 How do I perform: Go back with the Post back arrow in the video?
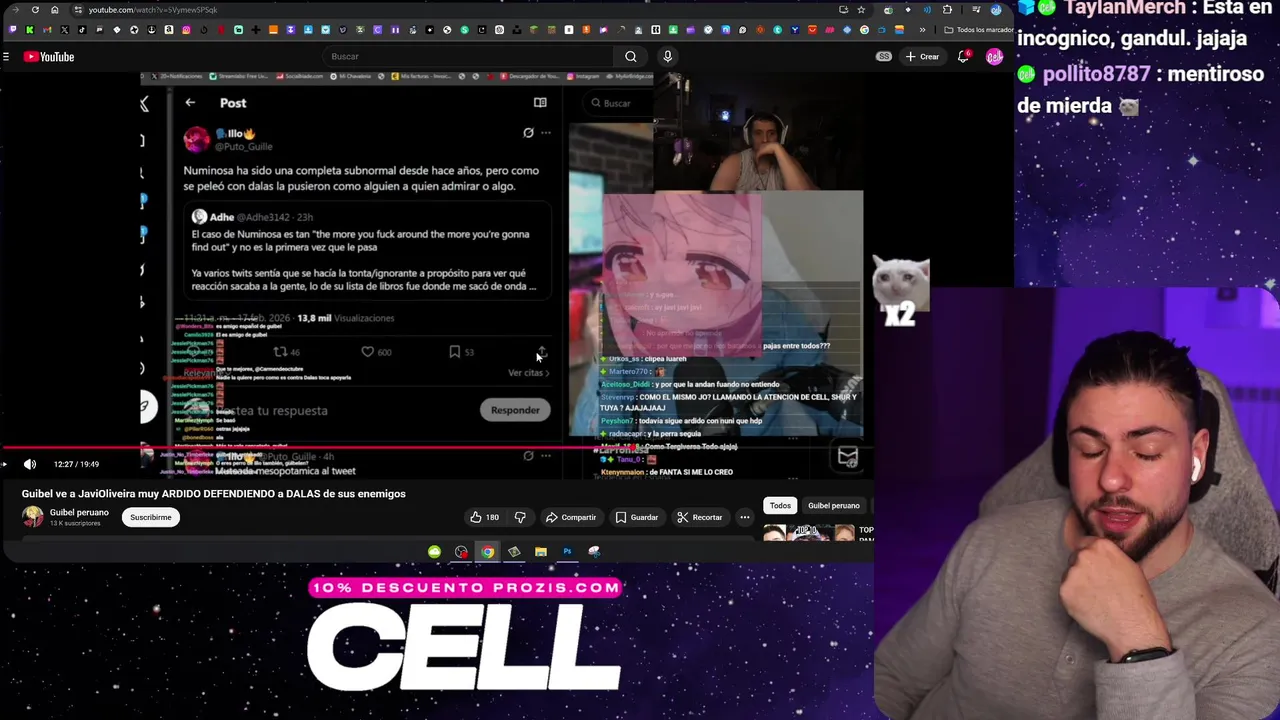pyautogui.click(x=190, y=103)
